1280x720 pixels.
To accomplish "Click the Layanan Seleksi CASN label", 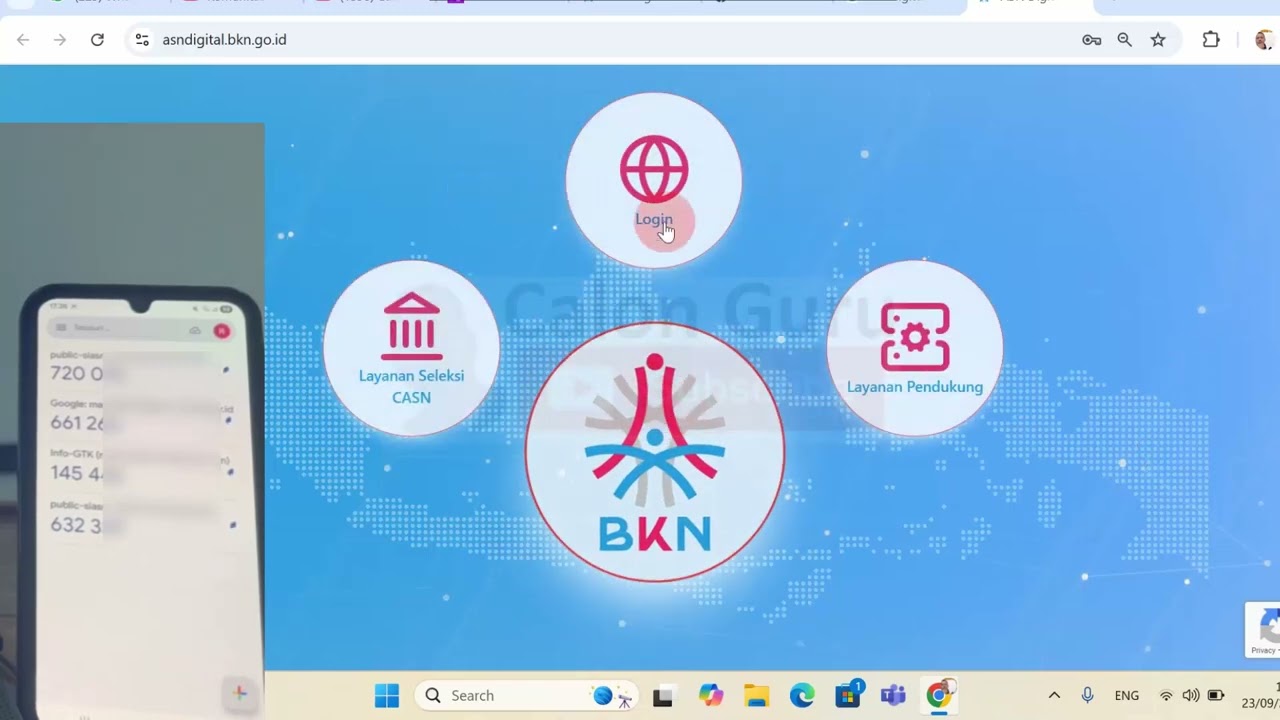I will tap(411, 386).
